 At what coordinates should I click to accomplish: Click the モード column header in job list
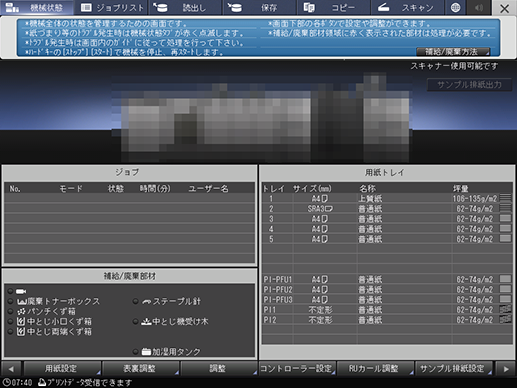coord(71,189)
